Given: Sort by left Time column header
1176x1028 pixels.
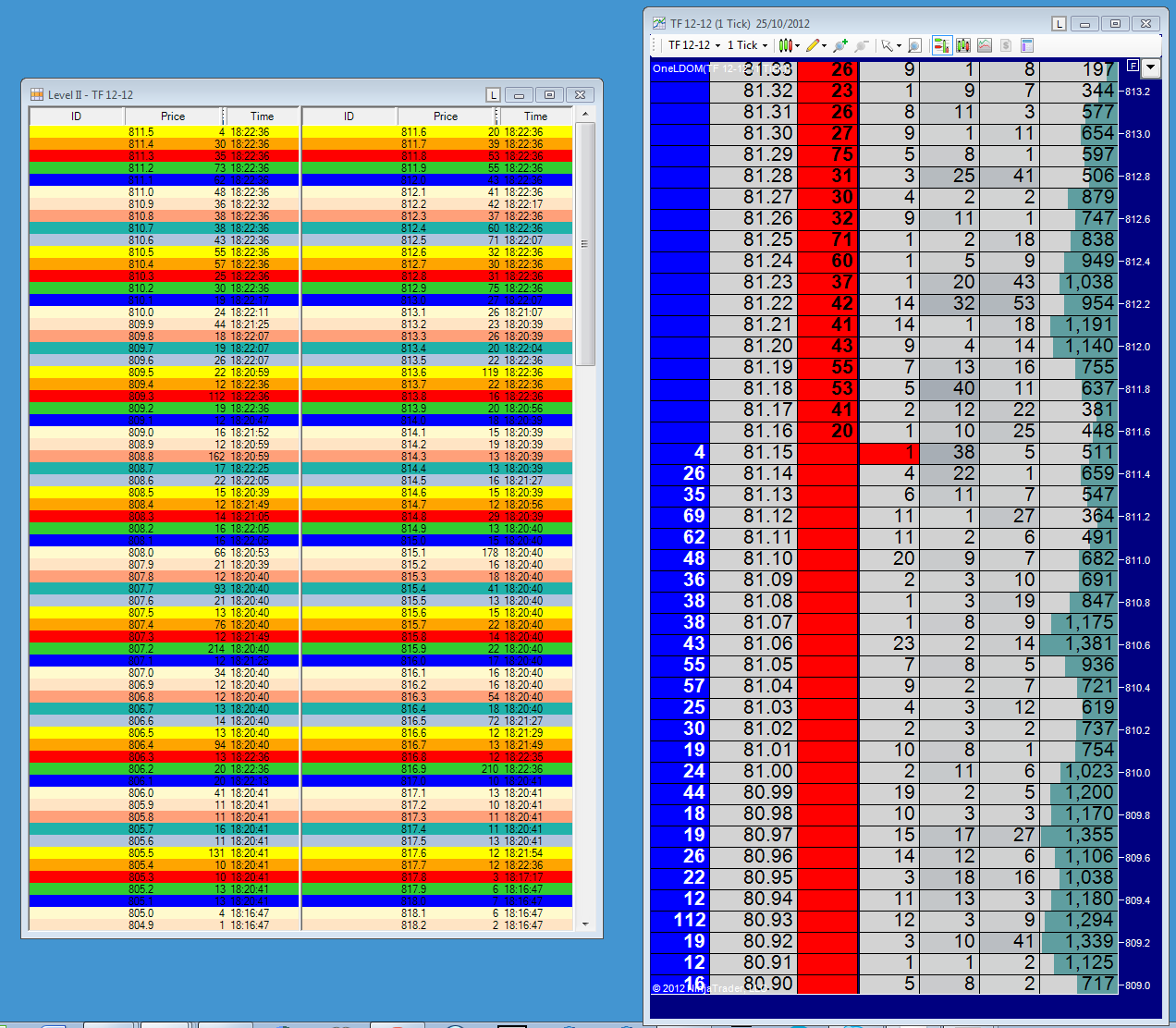Looking at the screenshot, I should (x=262, y=116).
